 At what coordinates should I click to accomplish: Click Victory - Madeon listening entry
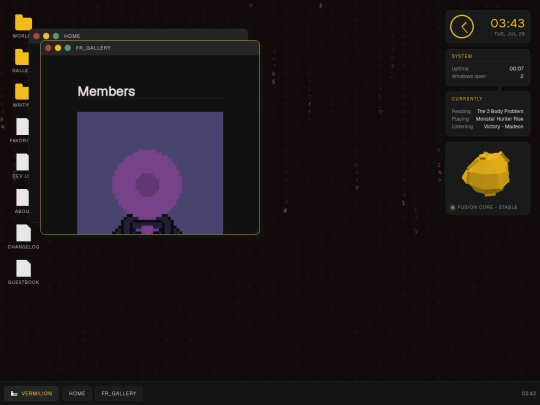pos(503,126)
